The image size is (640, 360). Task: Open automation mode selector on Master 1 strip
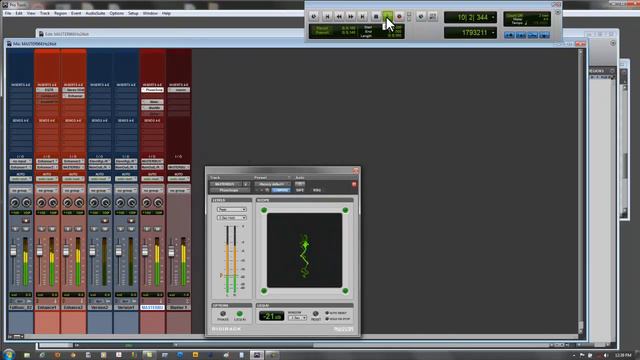click(178, 179)
